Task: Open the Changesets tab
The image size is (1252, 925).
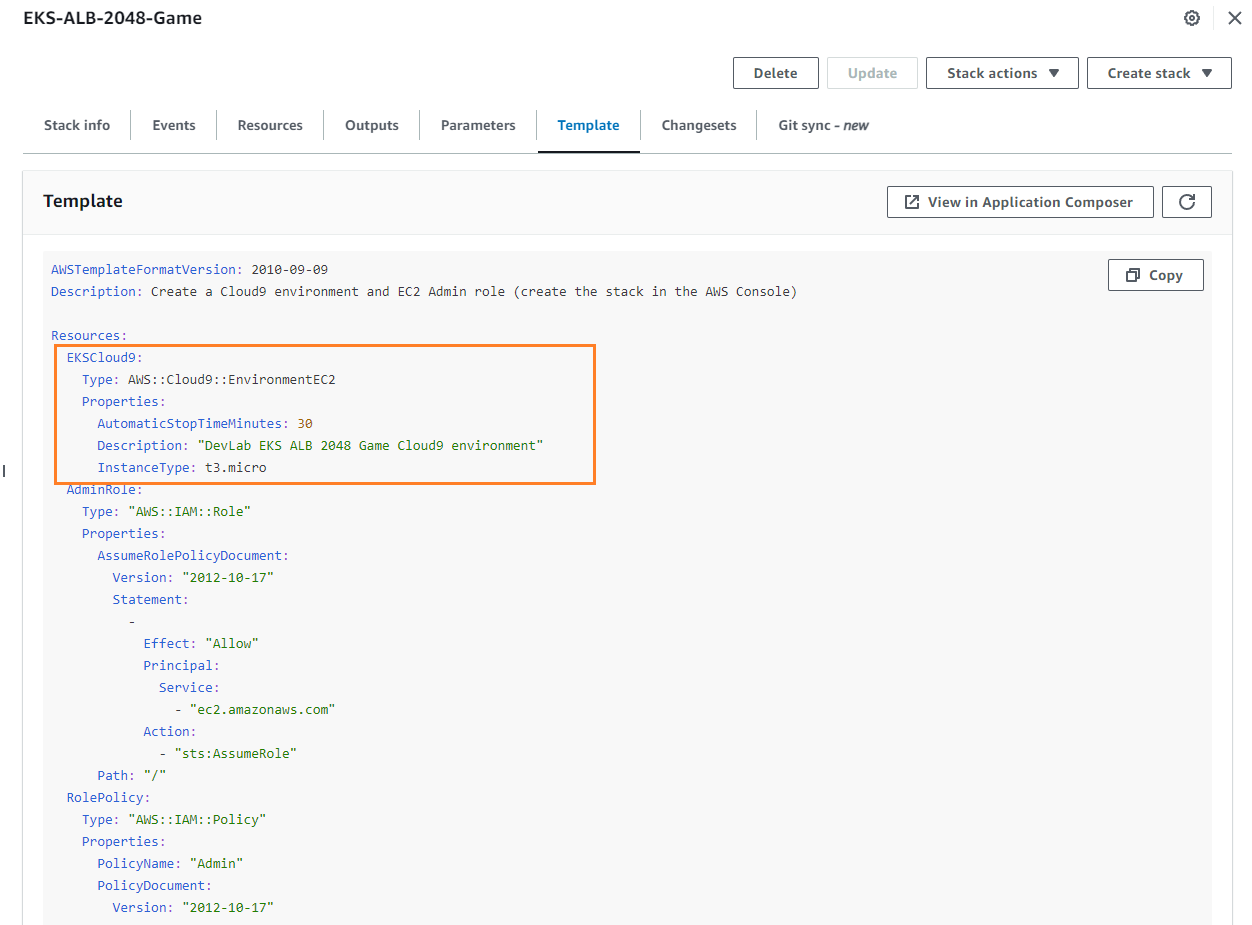Action: pos(699,125)
